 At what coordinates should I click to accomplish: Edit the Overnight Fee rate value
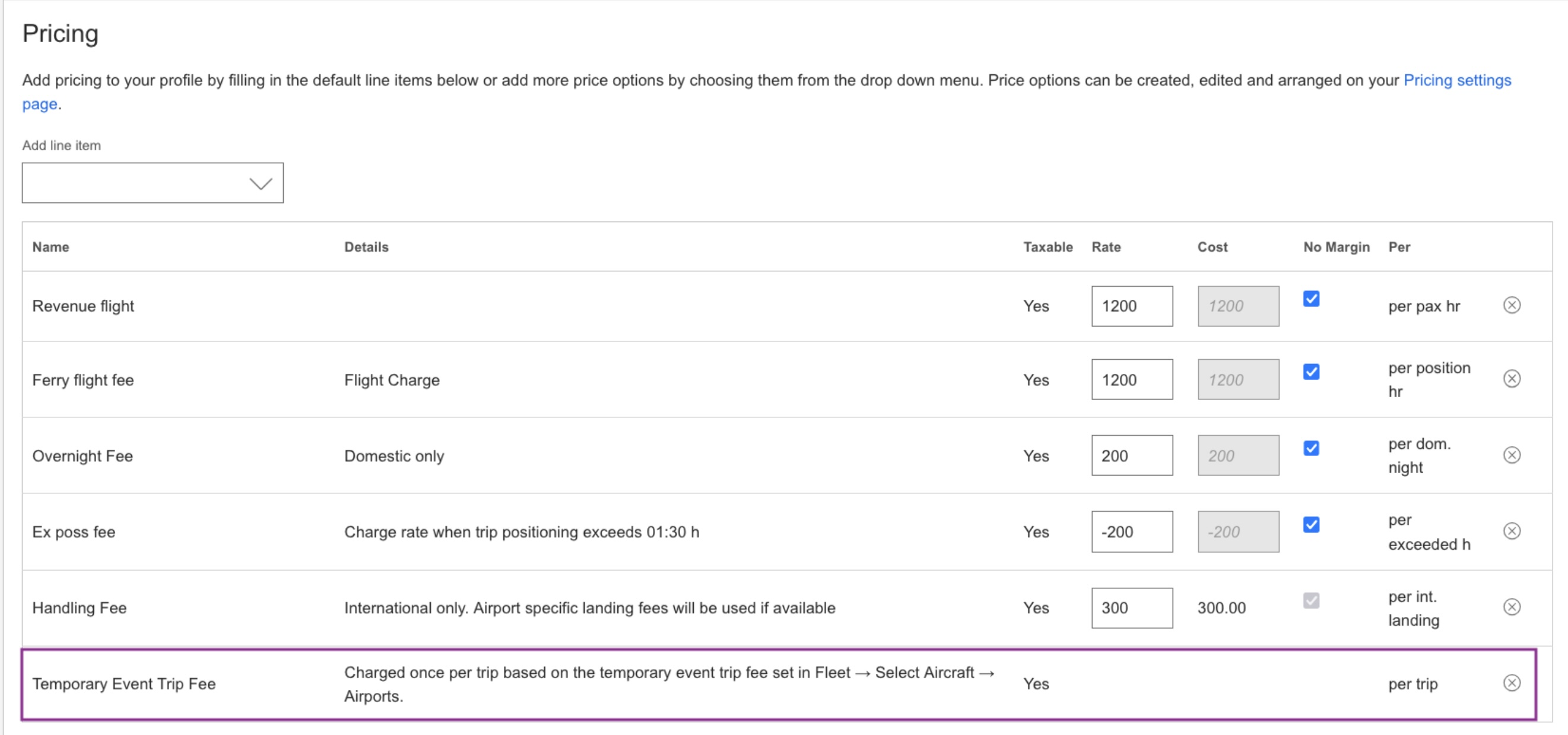tap(1132, 455)
